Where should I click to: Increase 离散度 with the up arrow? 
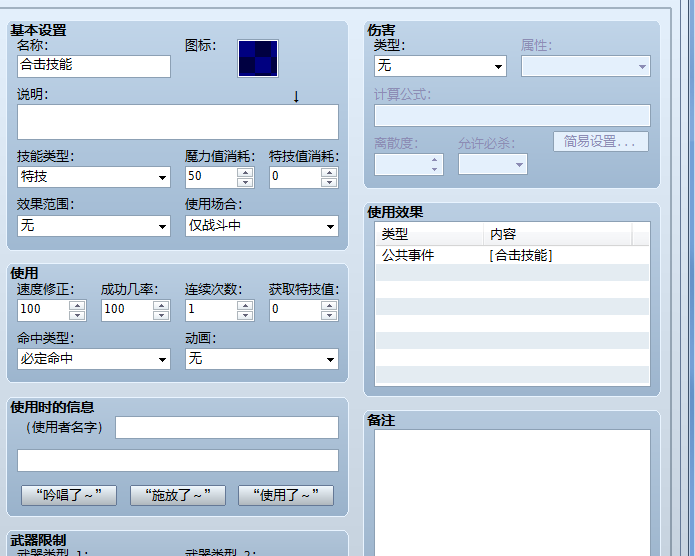(x=434, y=160)
